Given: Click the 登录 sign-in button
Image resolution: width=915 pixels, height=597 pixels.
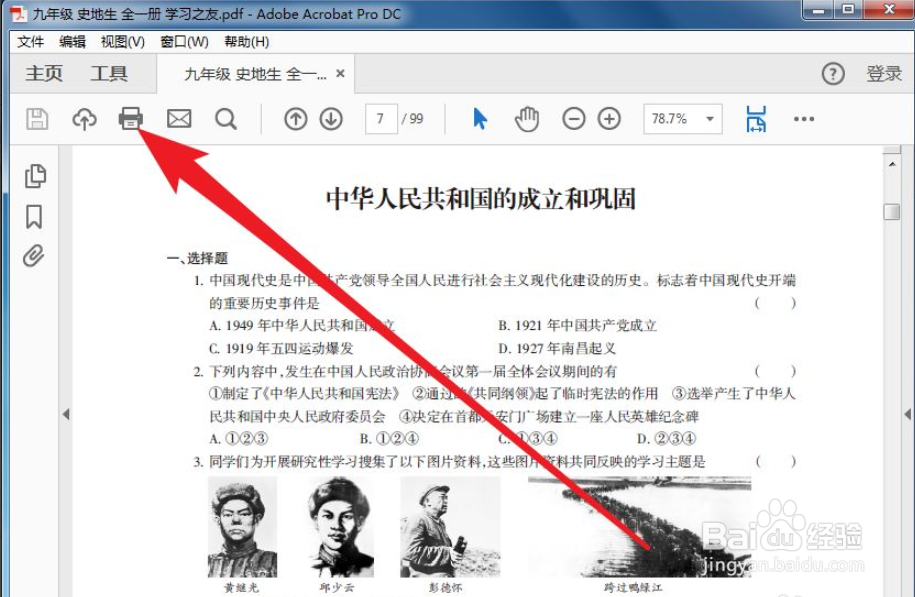Looking at the screenshot, I should click(884, 73).
